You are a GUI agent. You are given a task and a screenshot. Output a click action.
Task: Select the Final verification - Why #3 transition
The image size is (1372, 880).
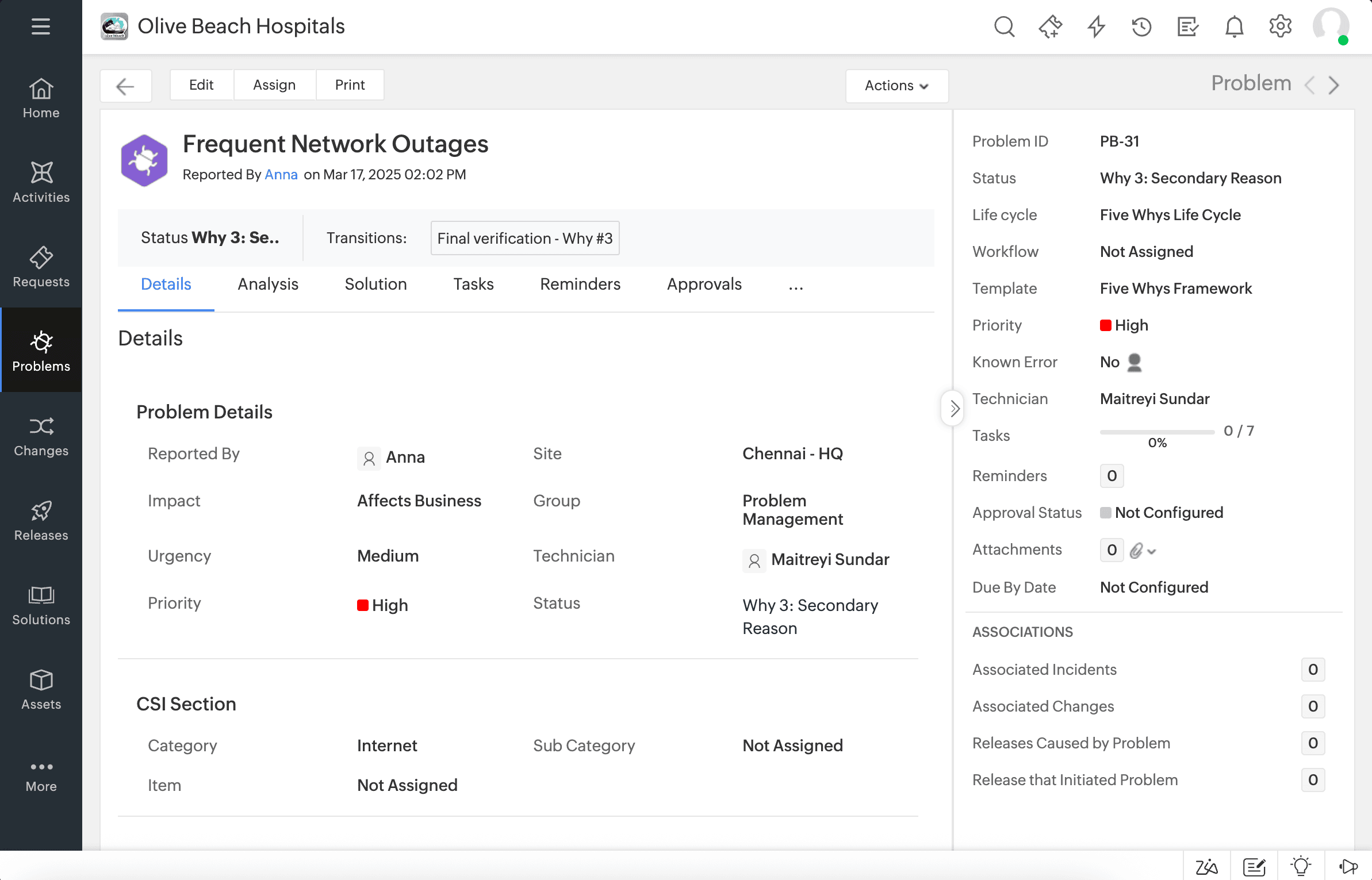(x=524, y=238)
